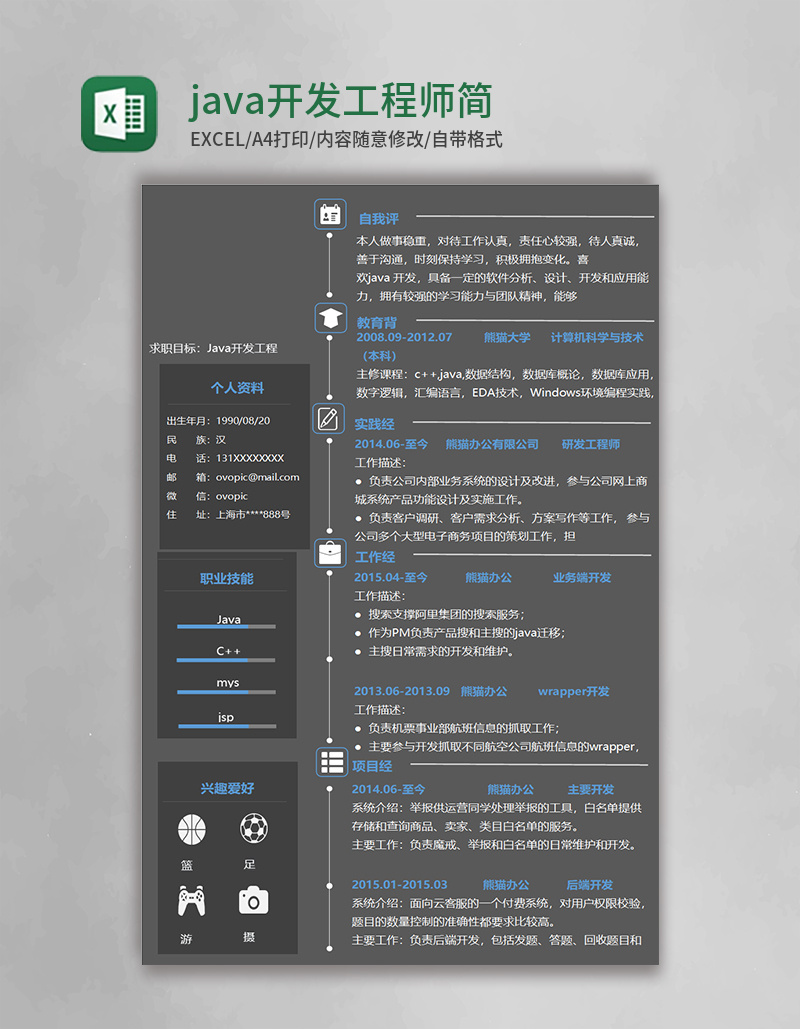Click the 自我评价 ID-card icon on the timeline
800x1029 pixels.
point(330,214)
